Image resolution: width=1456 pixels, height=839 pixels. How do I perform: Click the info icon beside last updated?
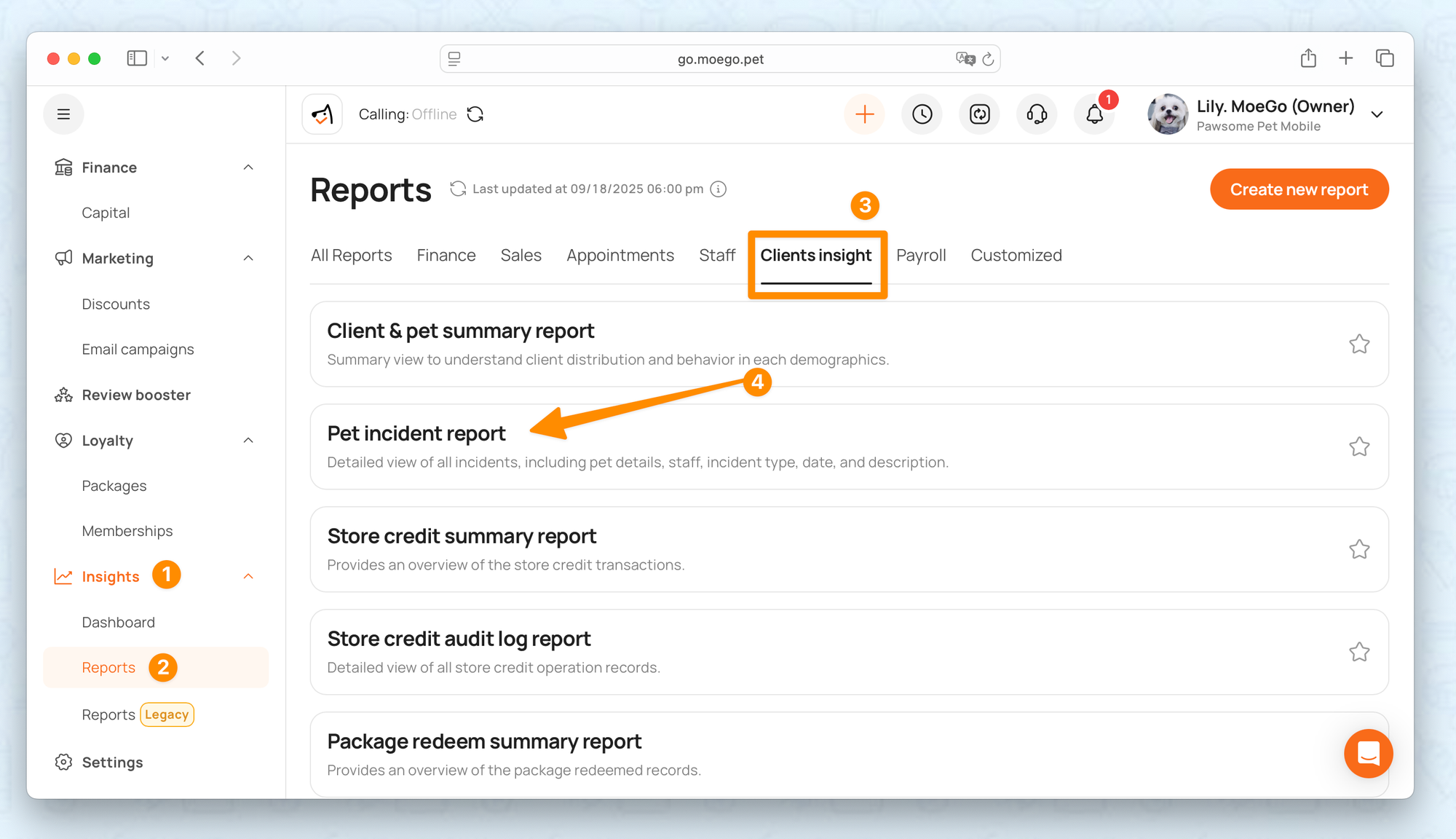click(x=719, y=189)
